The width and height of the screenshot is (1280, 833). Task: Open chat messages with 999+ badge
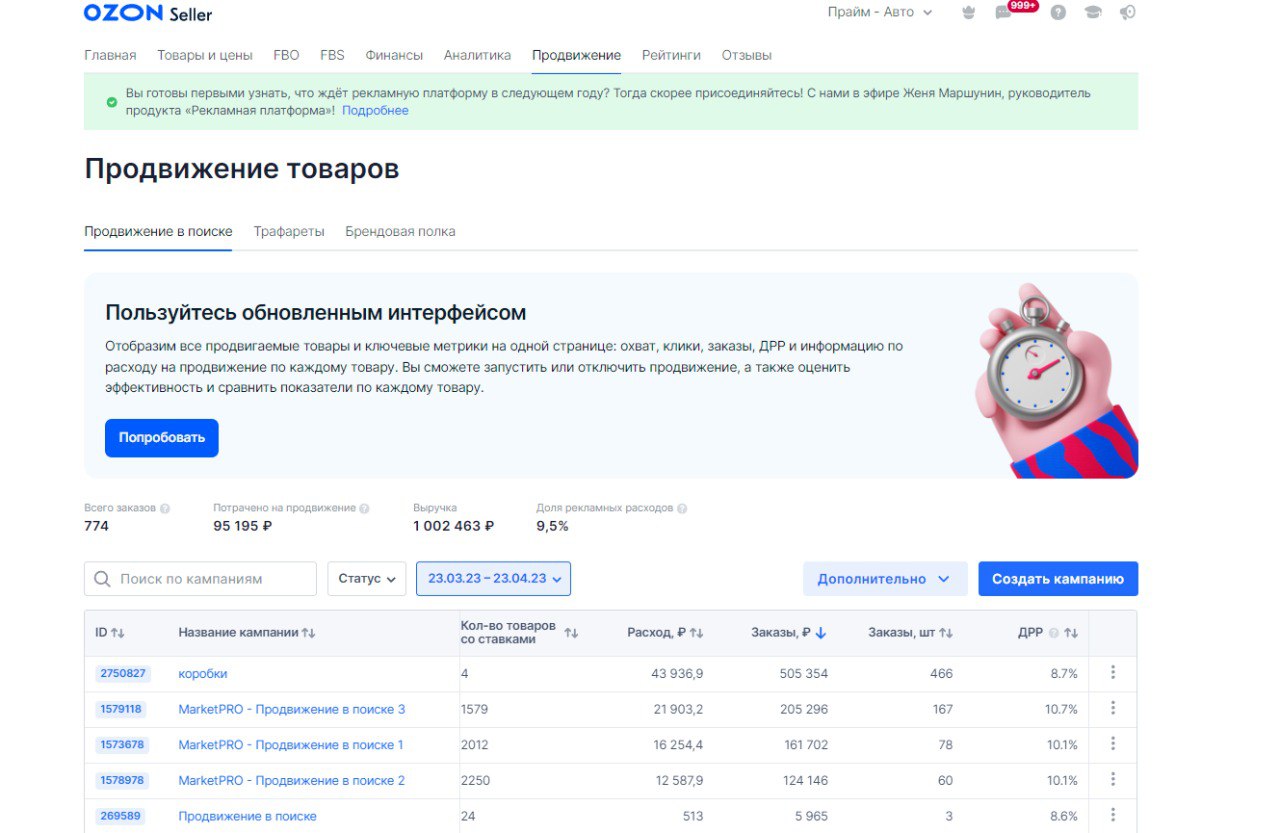point(1003,13)
